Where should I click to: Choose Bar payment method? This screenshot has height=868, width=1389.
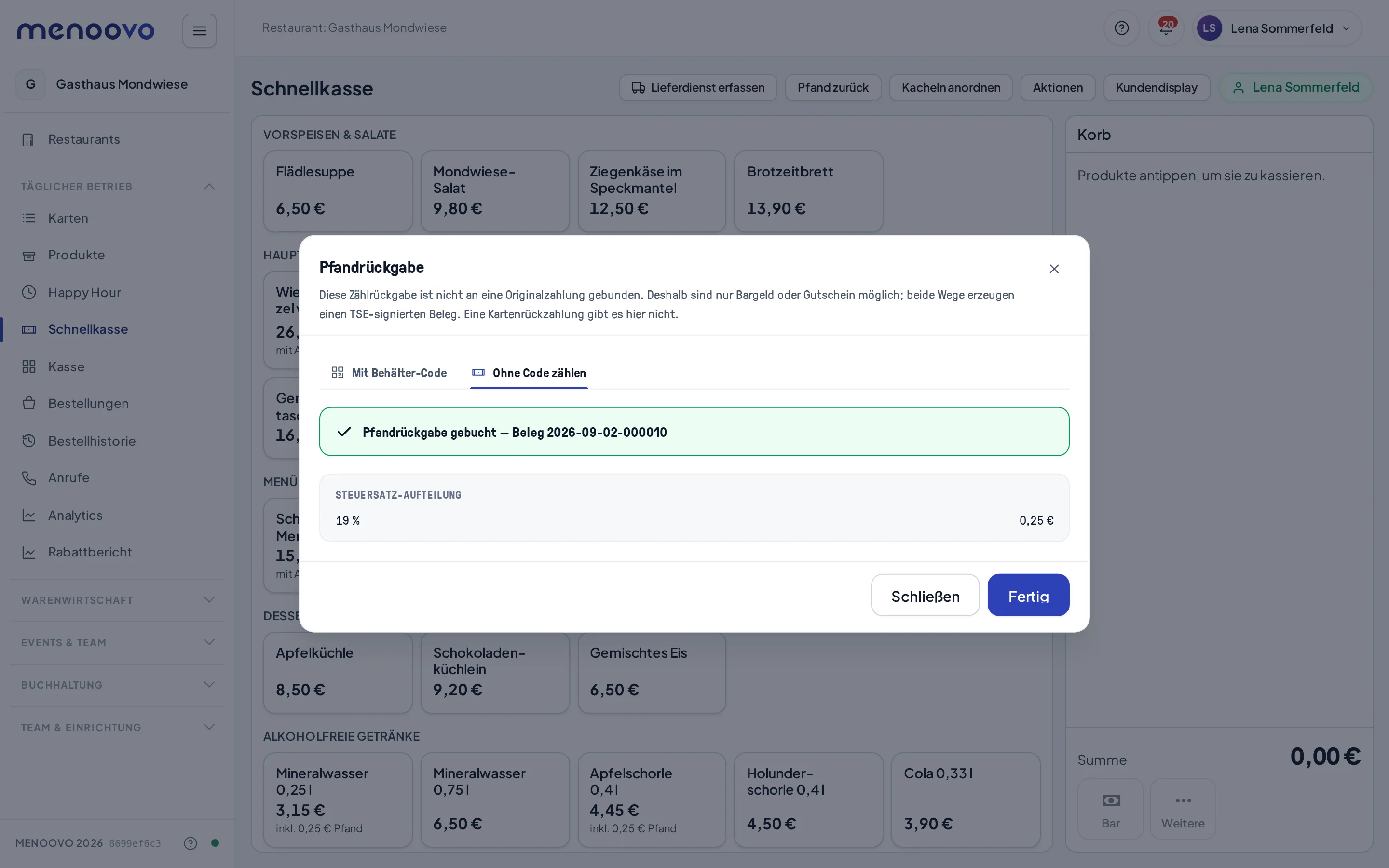[1110, 809]
